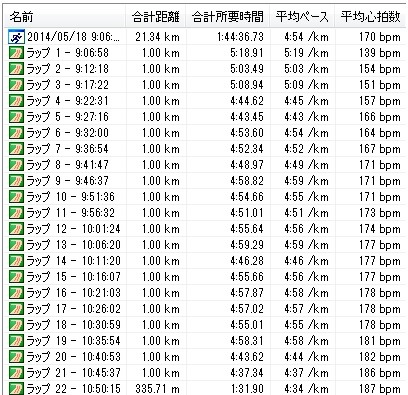Click the lap icon for ラップ 22
Screen dimensions: 408x395
[x=16, y=389]
